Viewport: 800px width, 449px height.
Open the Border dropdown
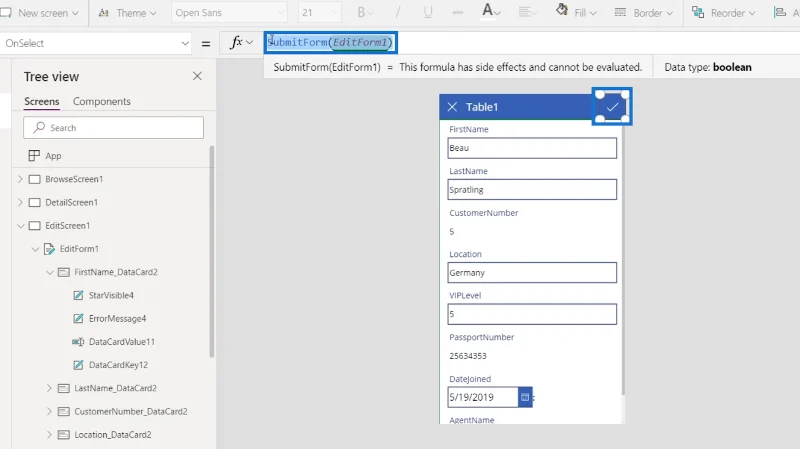click(643, 13)
